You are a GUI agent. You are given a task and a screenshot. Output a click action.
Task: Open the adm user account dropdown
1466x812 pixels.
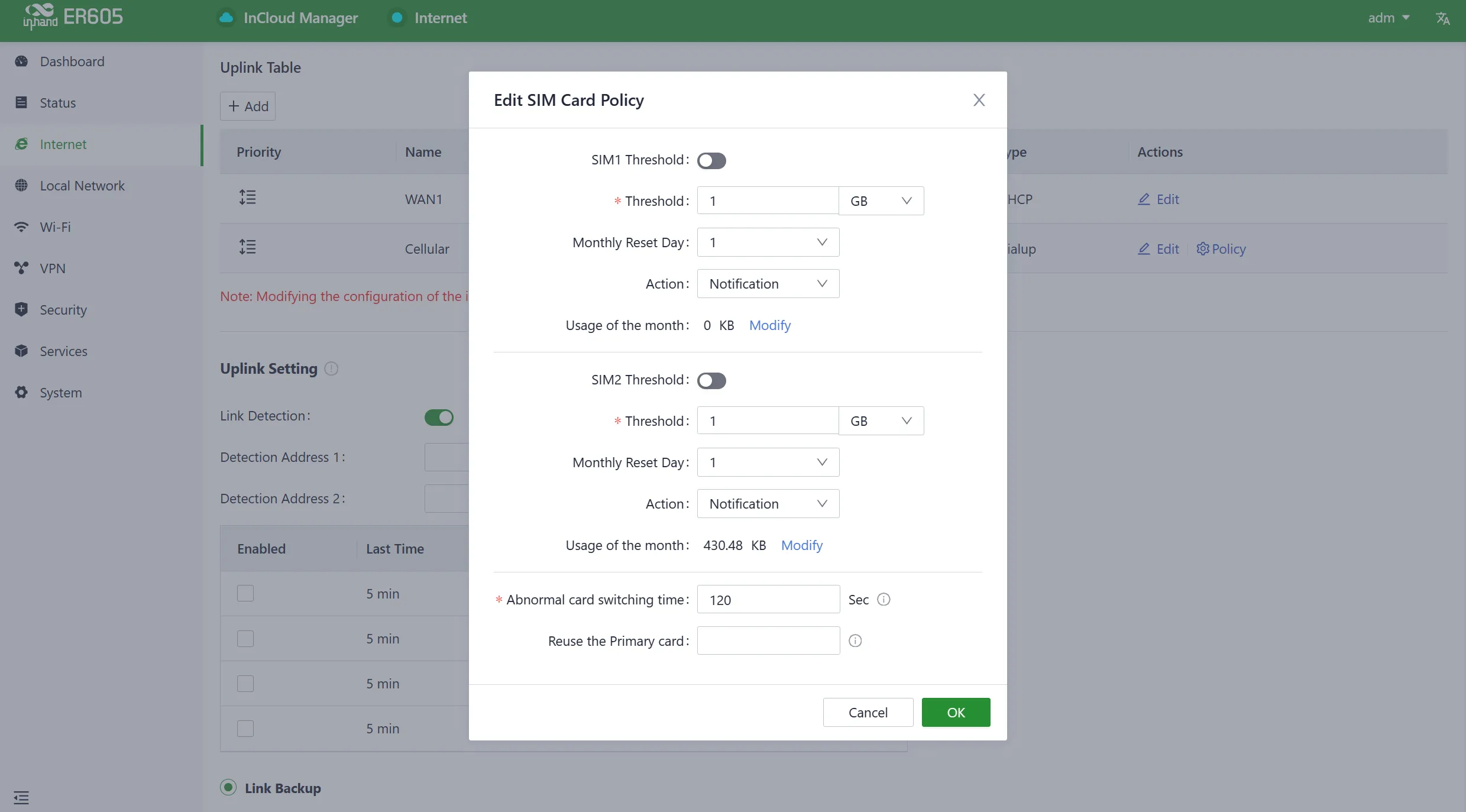(1389, 18)
